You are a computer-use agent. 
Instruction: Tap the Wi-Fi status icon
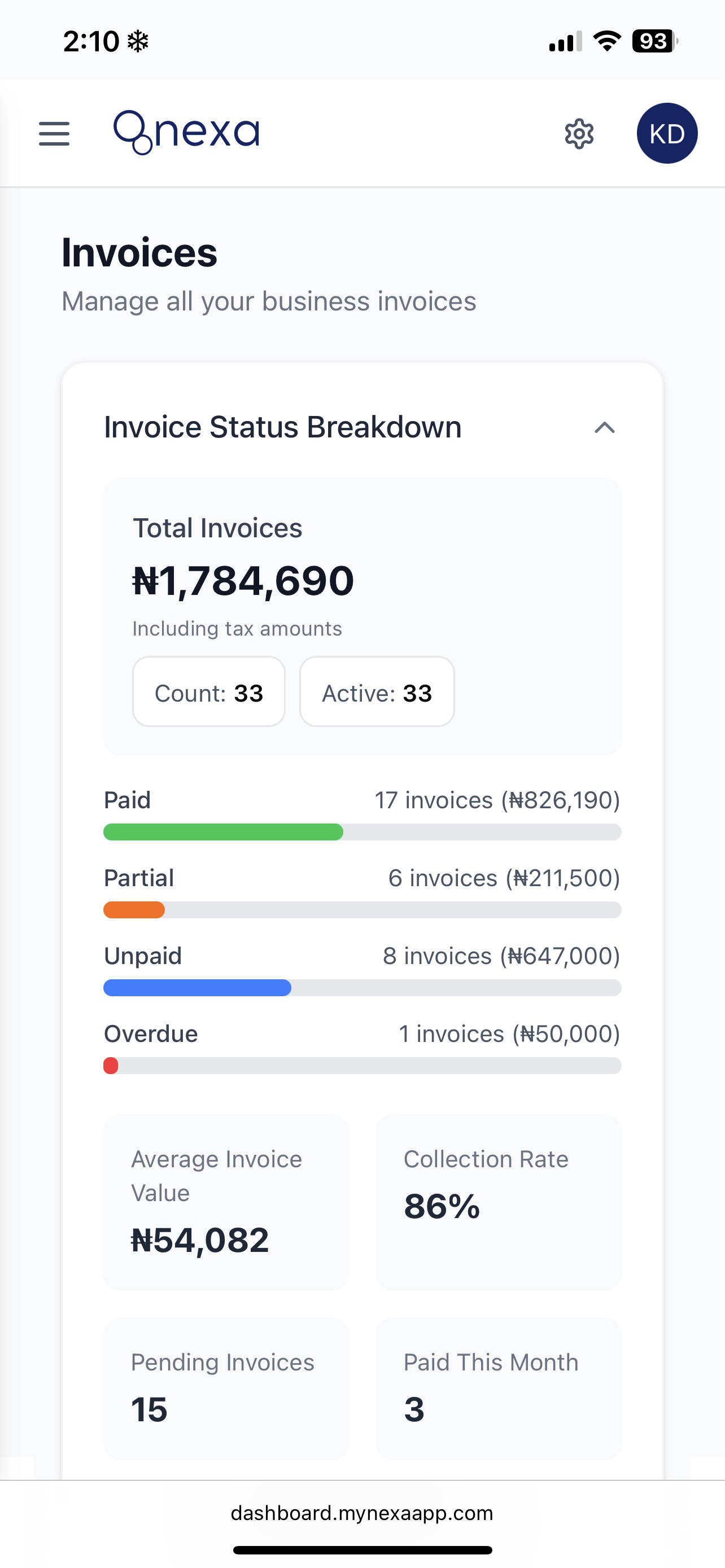coord(607,41)
